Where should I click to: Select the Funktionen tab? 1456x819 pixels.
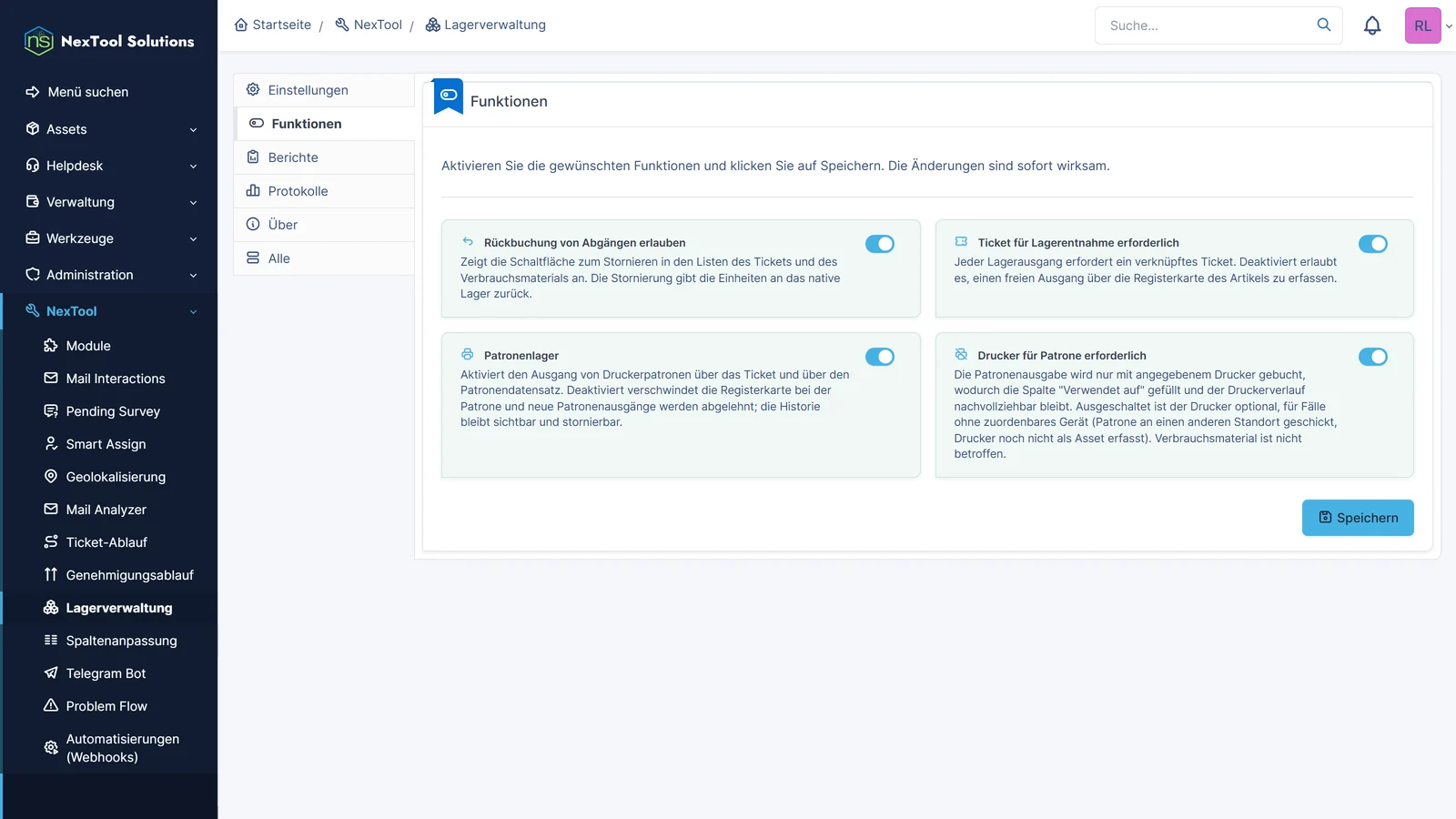[324, 124]
